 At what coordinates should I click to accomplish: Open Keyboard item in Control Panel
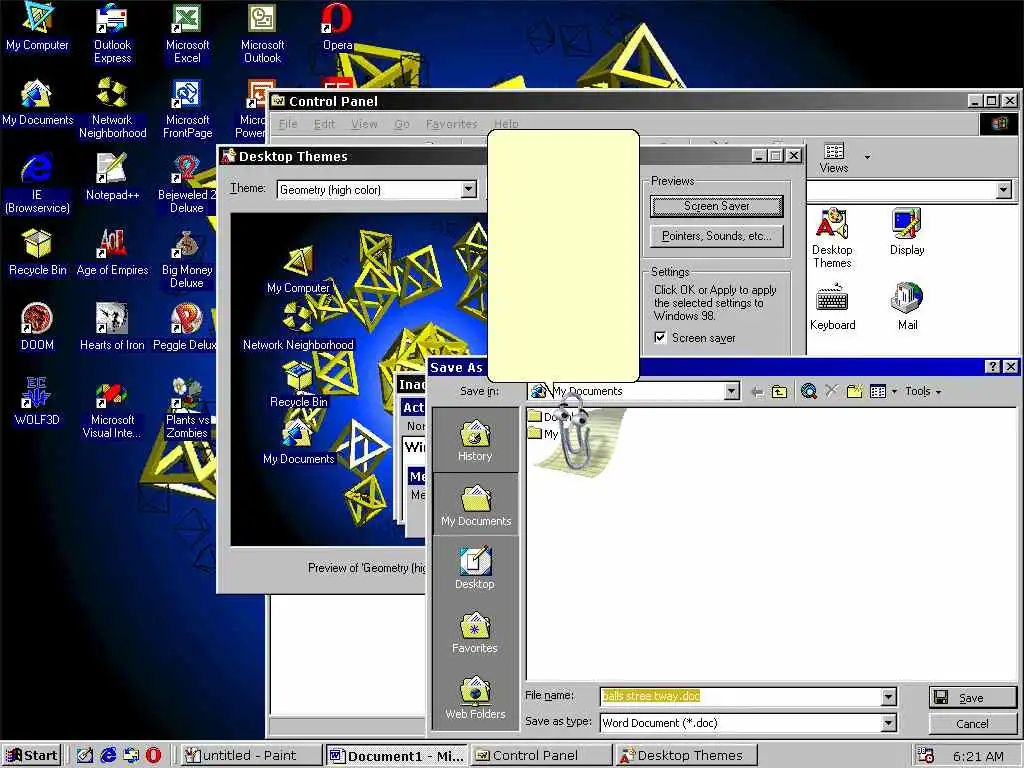click(833, 306)
